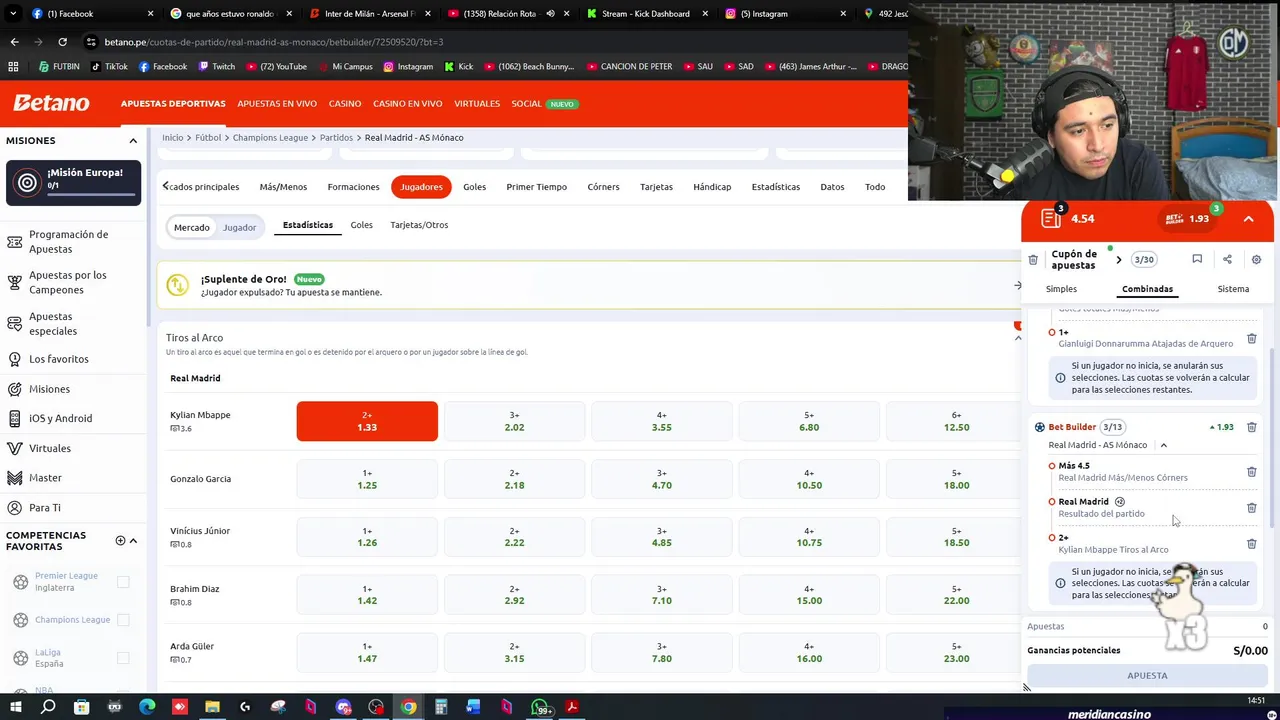Viewport: 1280px width, 720px height.
Task: Switch to the Sistema bet tab
Action: pyautogui.click(x=1233, y=289)
